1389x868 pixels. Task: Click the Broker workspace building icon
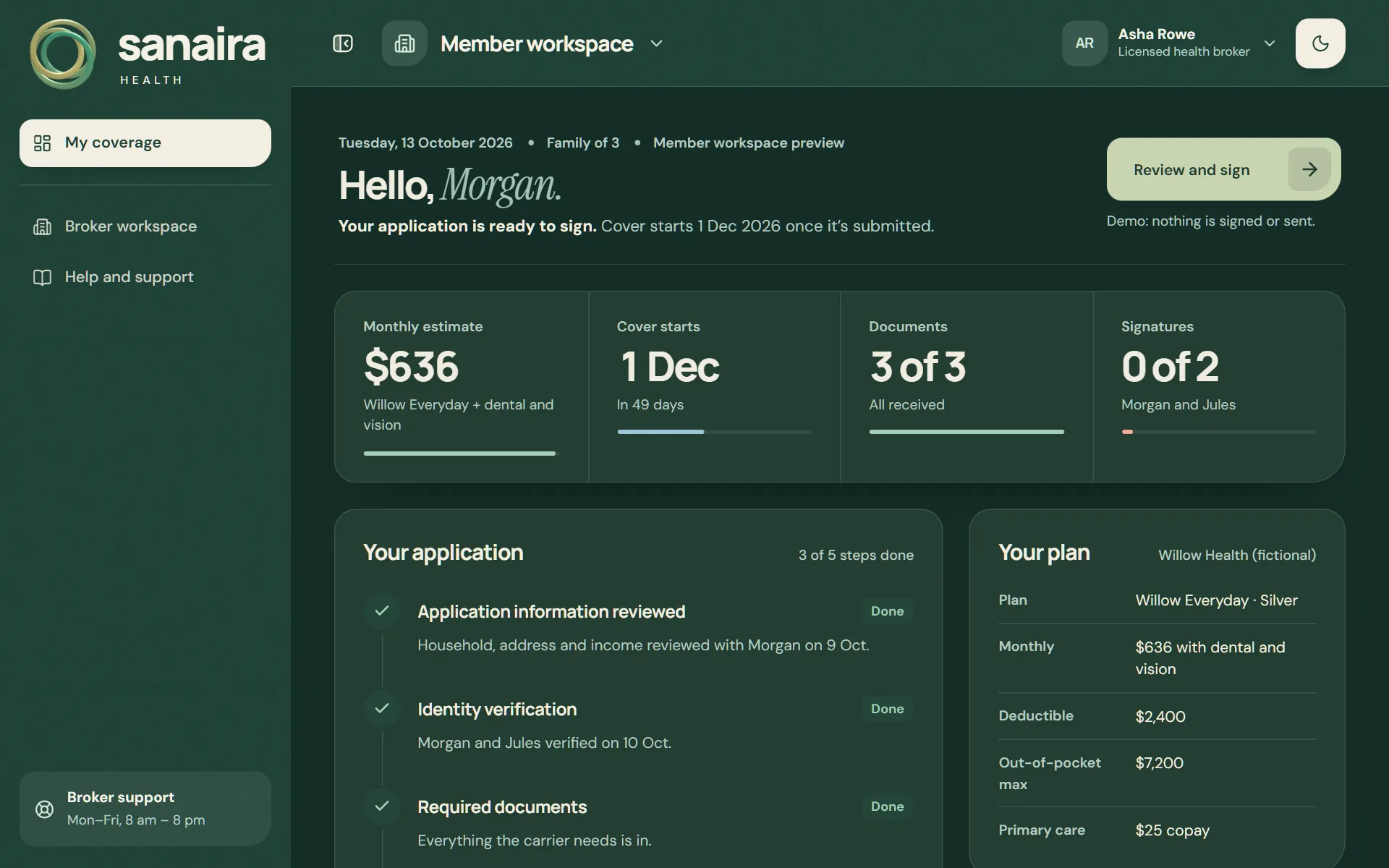click(x=43, y=227)
